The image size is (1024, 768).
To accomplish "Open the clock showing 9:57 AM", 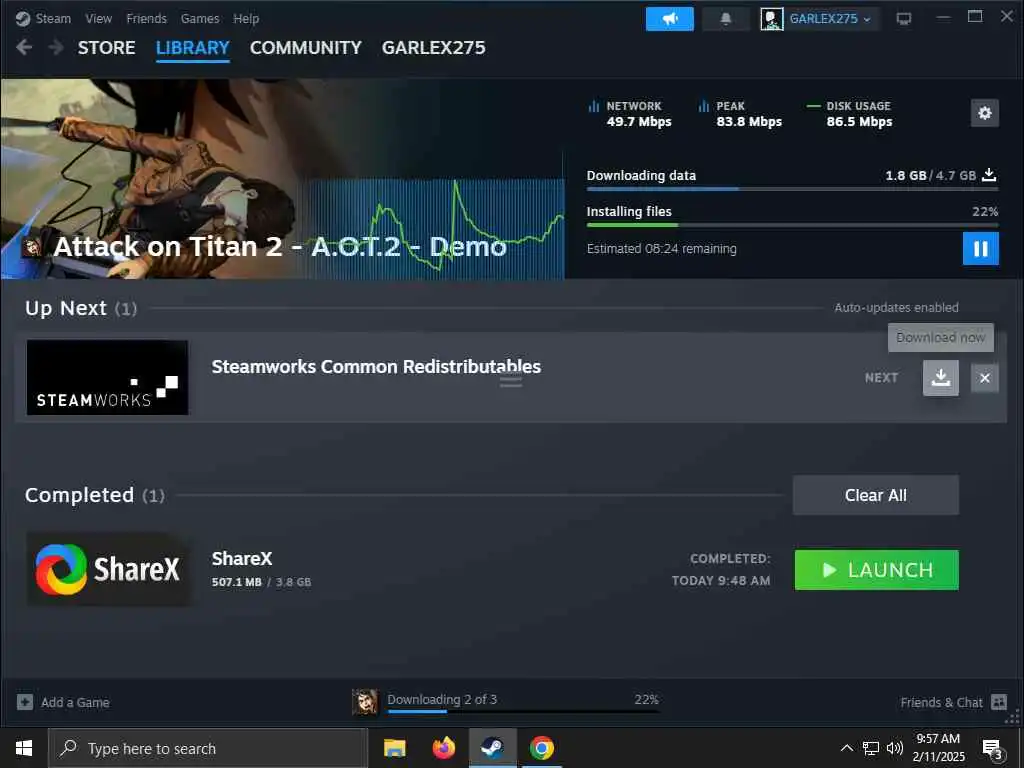I will tap(938, 748).
